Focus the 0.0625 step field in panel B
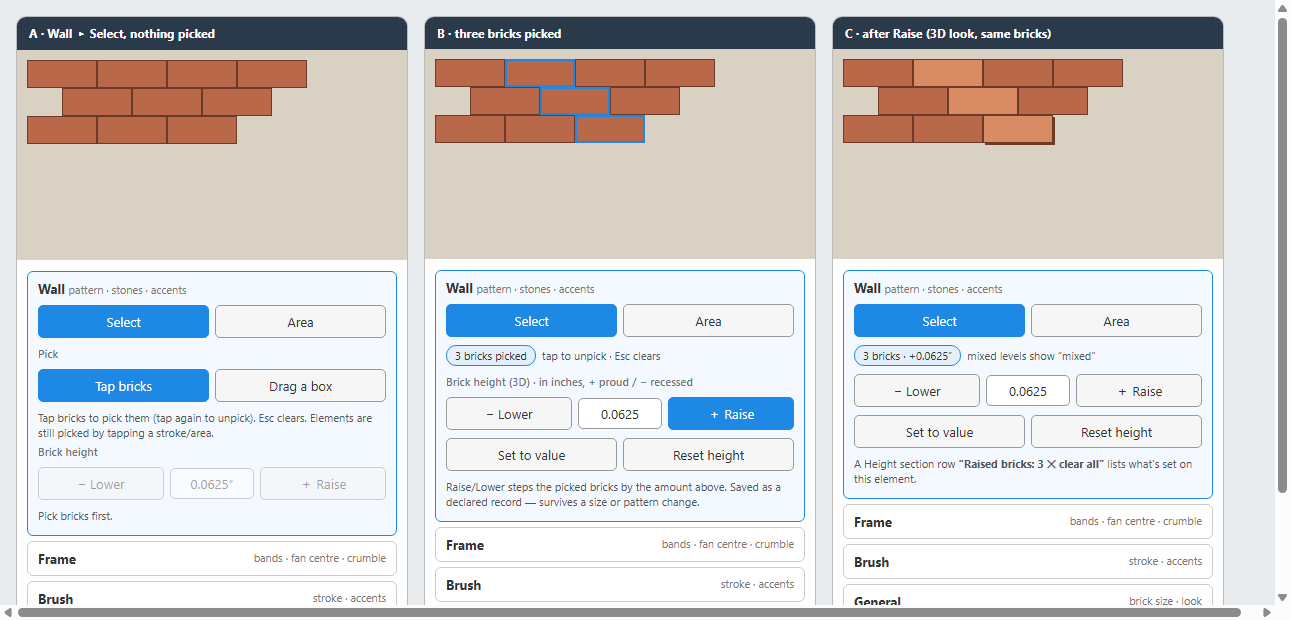The height and width of the screenshot is (620, 1290). click(620, 414)
